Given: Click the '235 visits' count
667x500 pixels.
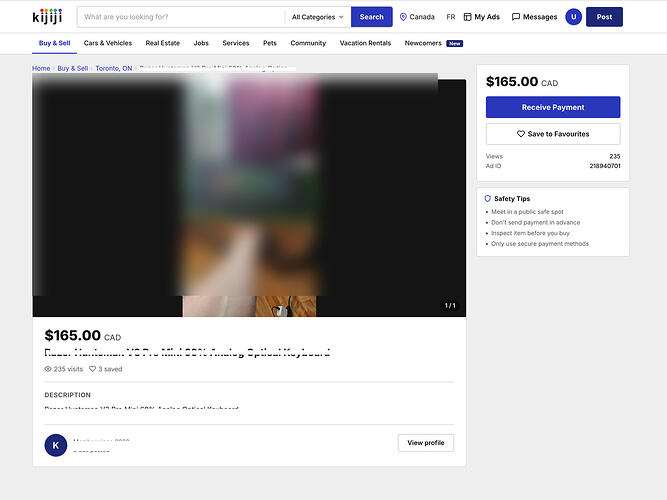Looking at the screenshot, I should pyautogui.click(x=64, y=369).
